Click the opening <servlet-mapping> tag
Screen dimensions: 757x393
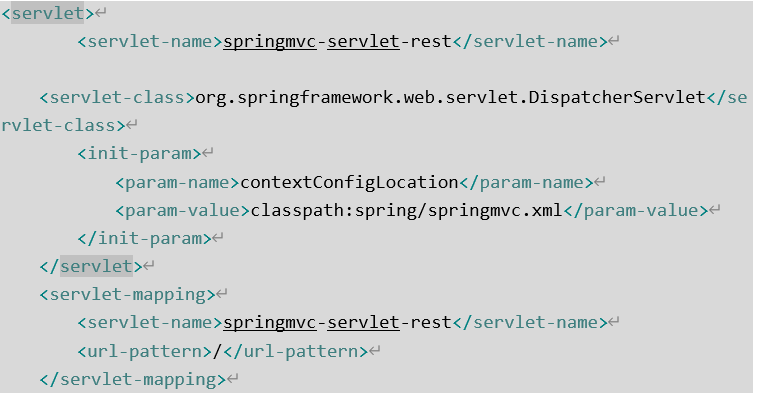[127, 295]
